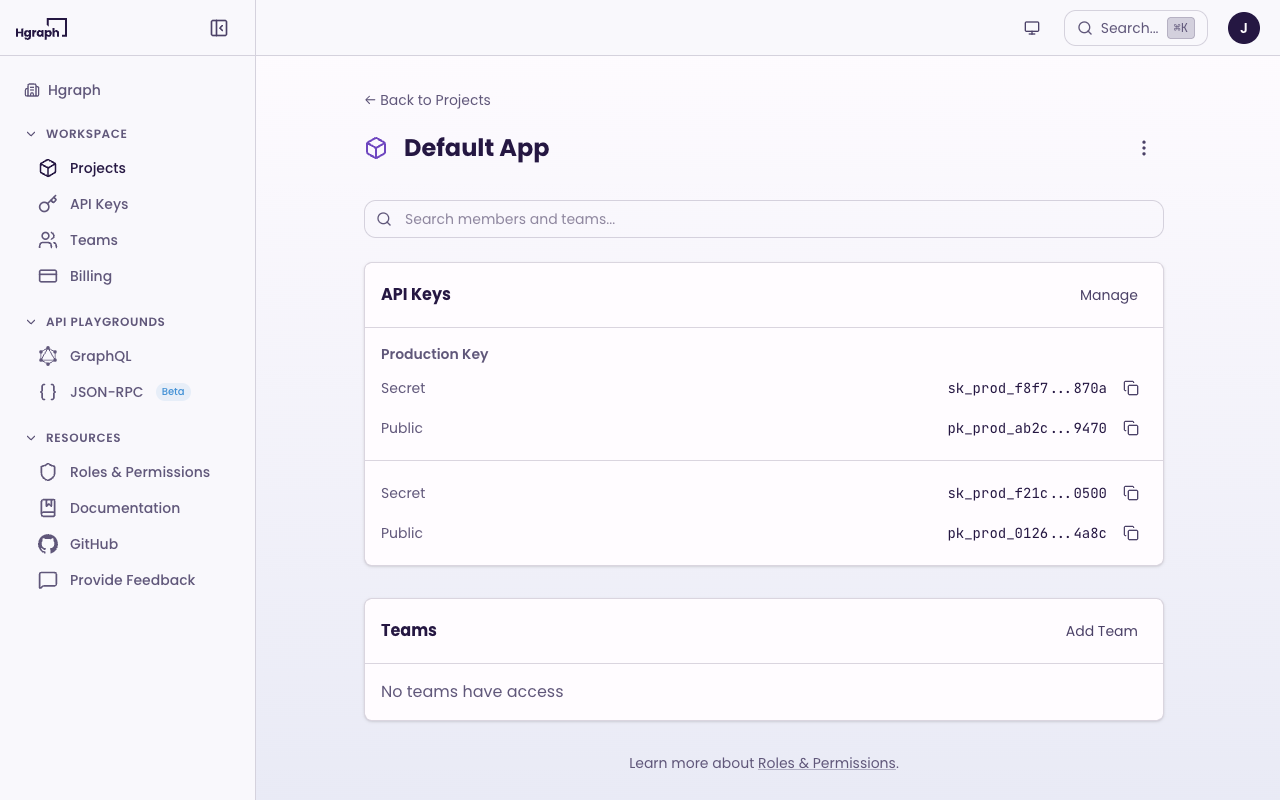Click the JSON-RPC braces icon
Screen dimensions: 1280x800
[48, 392]
